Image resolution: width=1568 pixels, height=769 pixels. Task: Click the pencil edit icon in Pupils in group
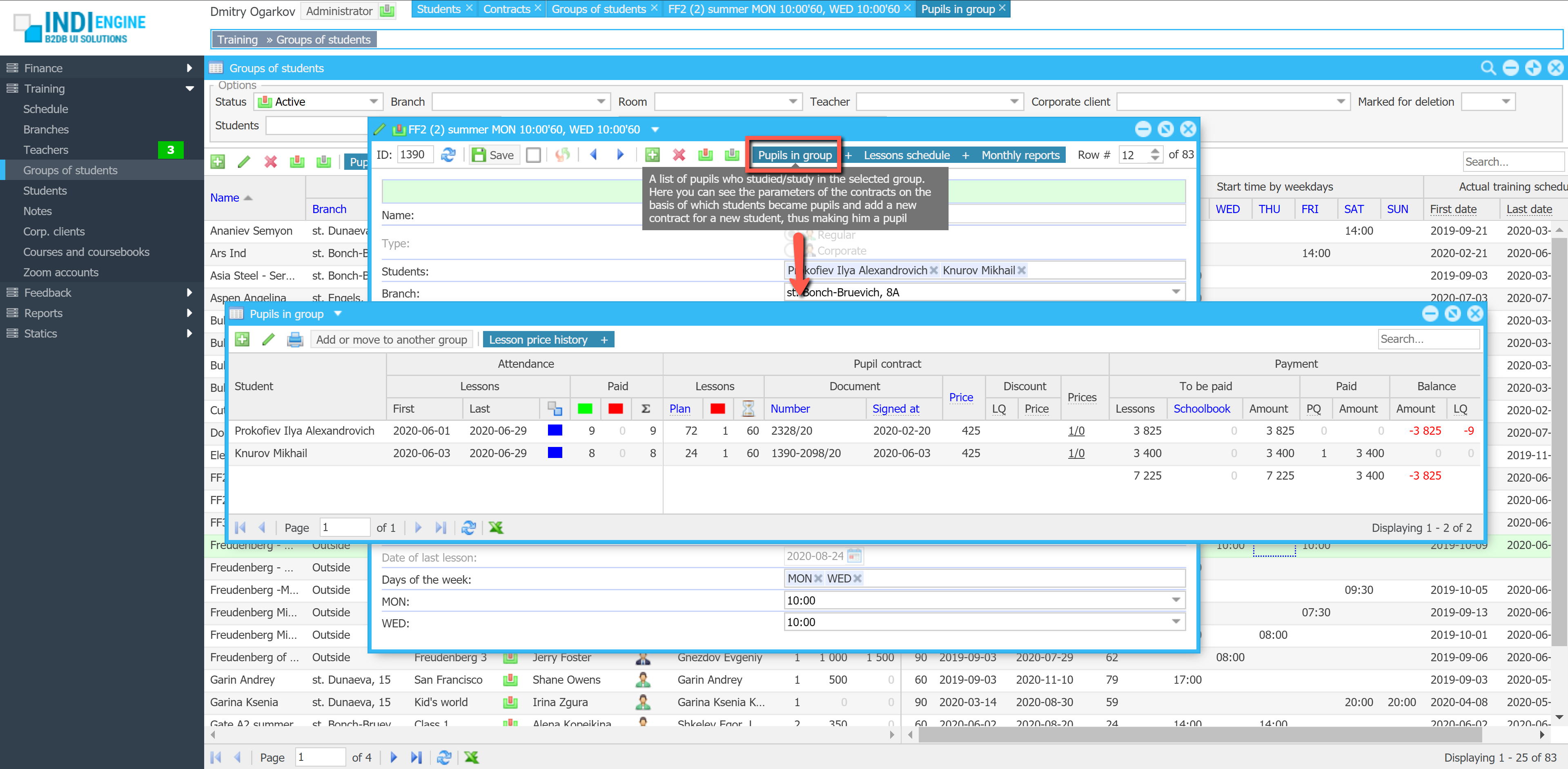tap(268, 340)
